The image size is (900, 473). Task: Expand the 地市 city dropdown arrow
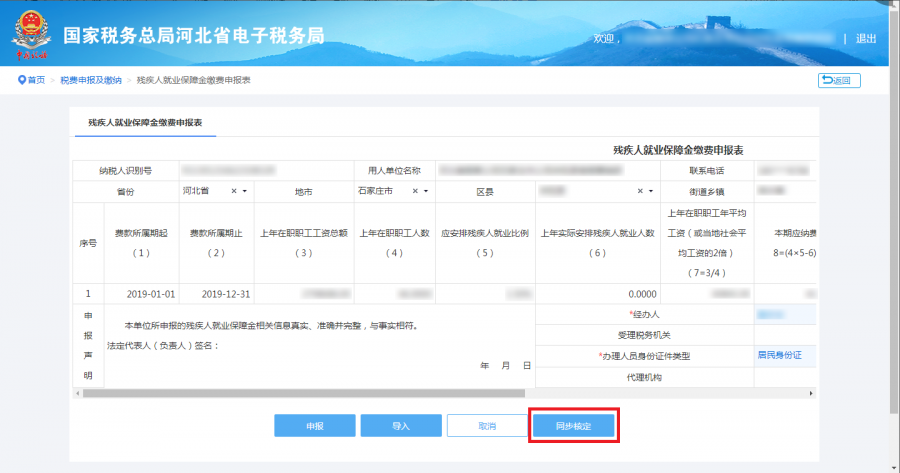pos(427,190)
